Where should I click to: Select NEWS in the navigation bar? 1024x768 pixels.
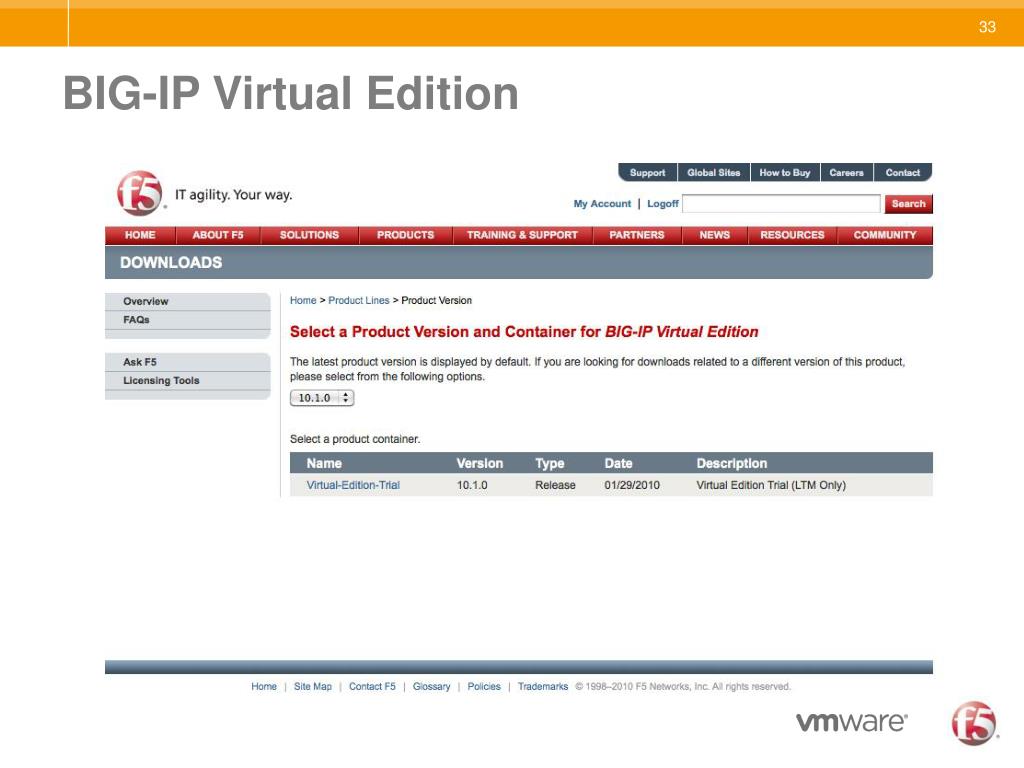pos(714,235)
